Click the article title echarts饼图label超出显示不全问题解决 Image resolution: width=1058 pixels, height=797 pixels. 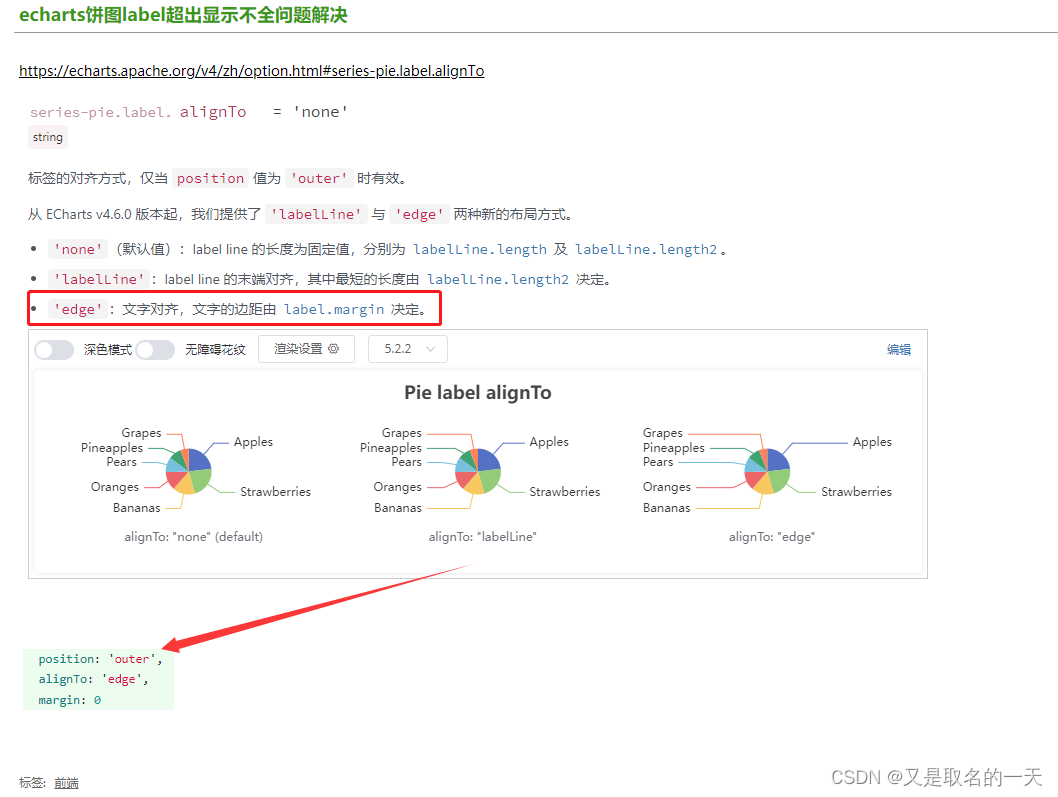coord(183,16)
